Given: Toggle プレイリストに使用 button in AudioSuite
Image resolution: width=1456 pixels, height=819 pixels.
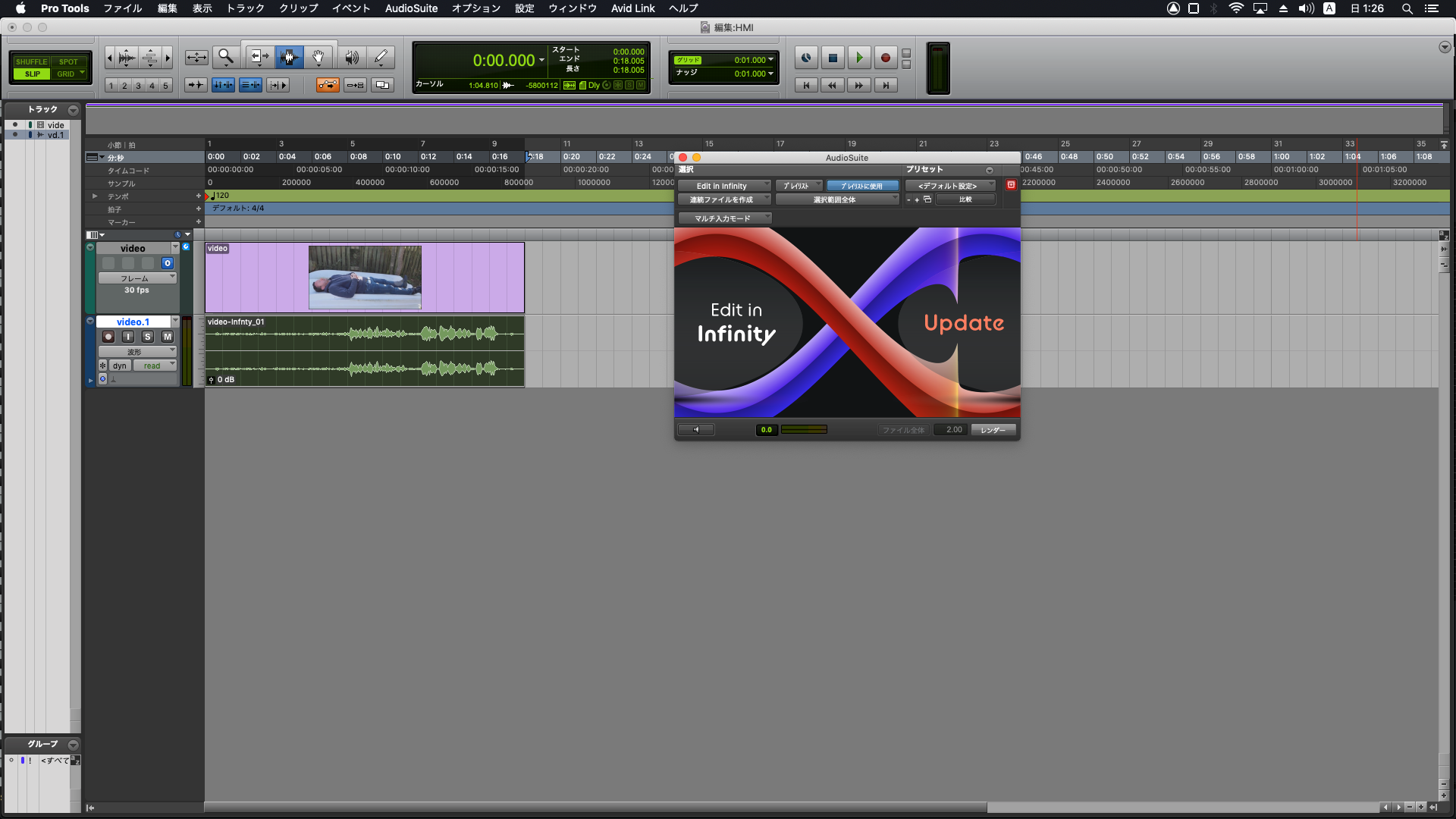Looking at the screenshot, I should point(862,186).
